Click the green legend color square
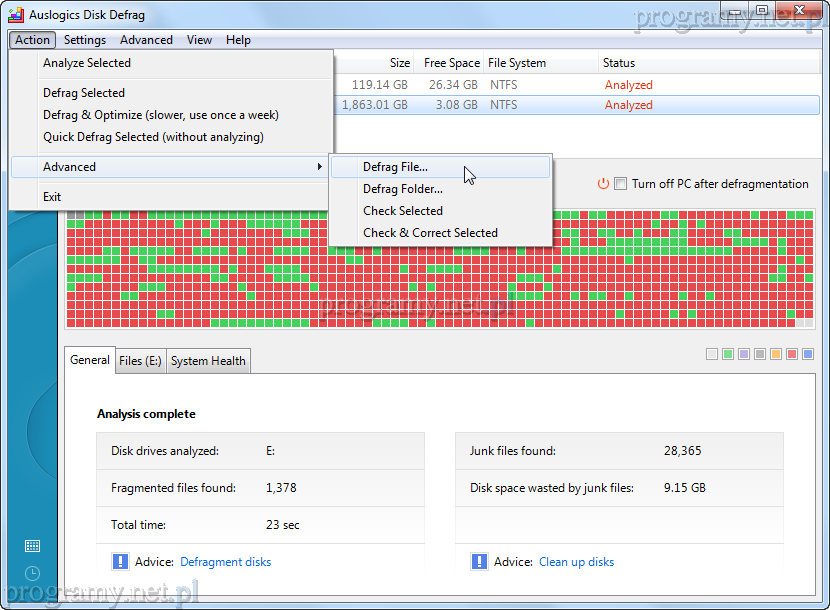Viewport: 830px width, 610px height. [x=728, y=354]
